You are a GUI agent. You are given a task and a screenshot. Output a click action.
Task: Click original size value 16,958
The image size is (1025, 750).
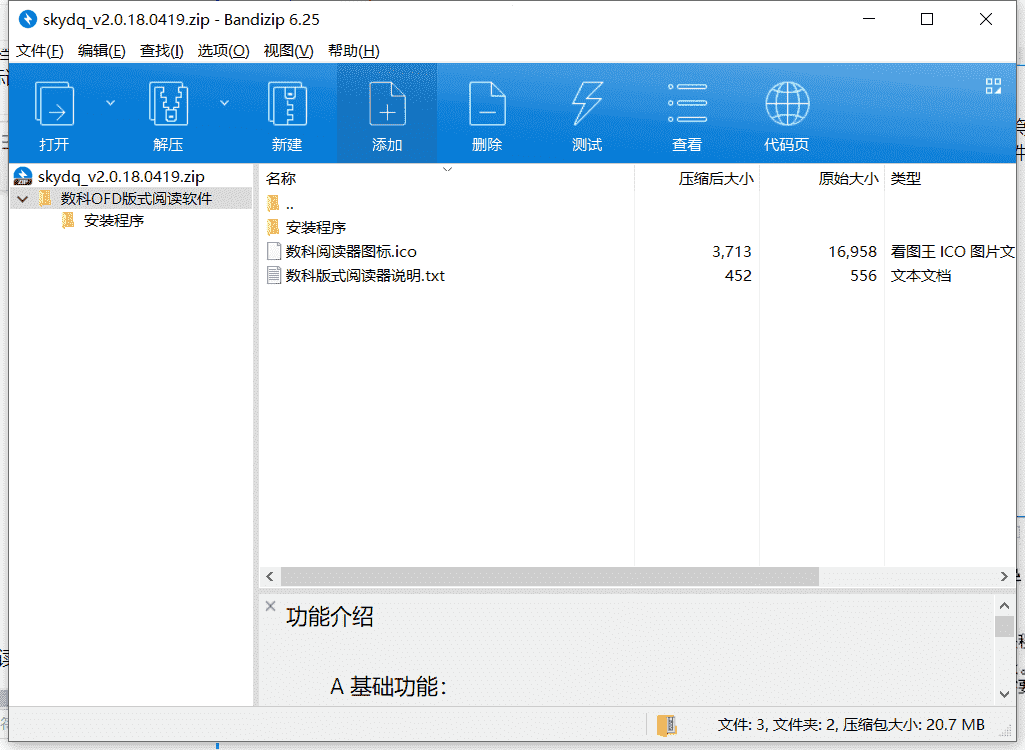852,252
